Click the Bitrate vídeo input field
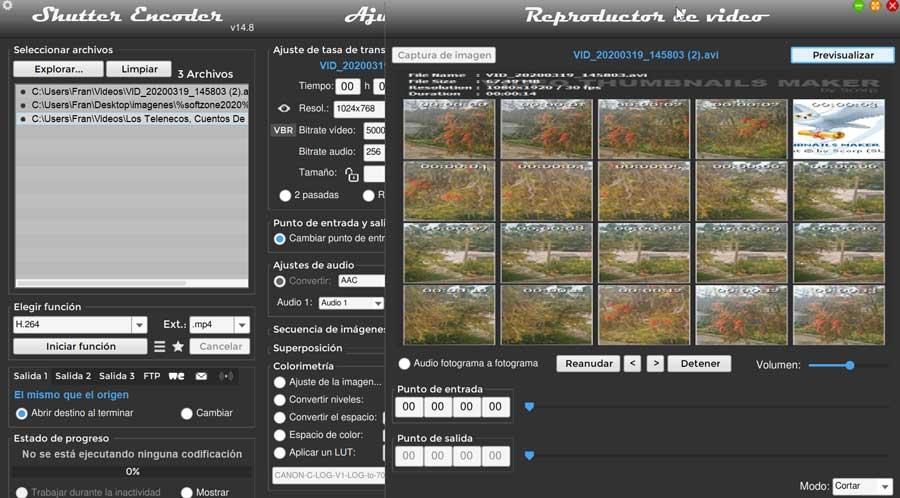The width and height of the screenshot is (900, 498). 374,130
